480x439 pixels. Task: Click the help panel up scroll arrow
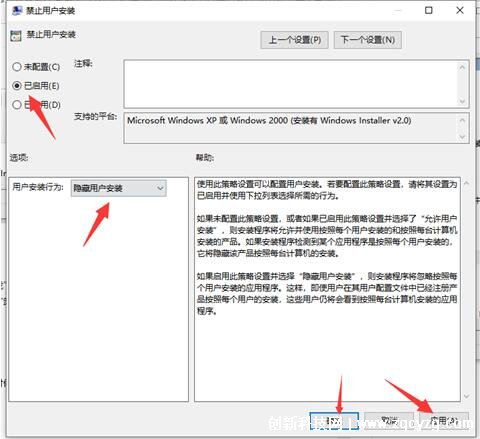466,183
